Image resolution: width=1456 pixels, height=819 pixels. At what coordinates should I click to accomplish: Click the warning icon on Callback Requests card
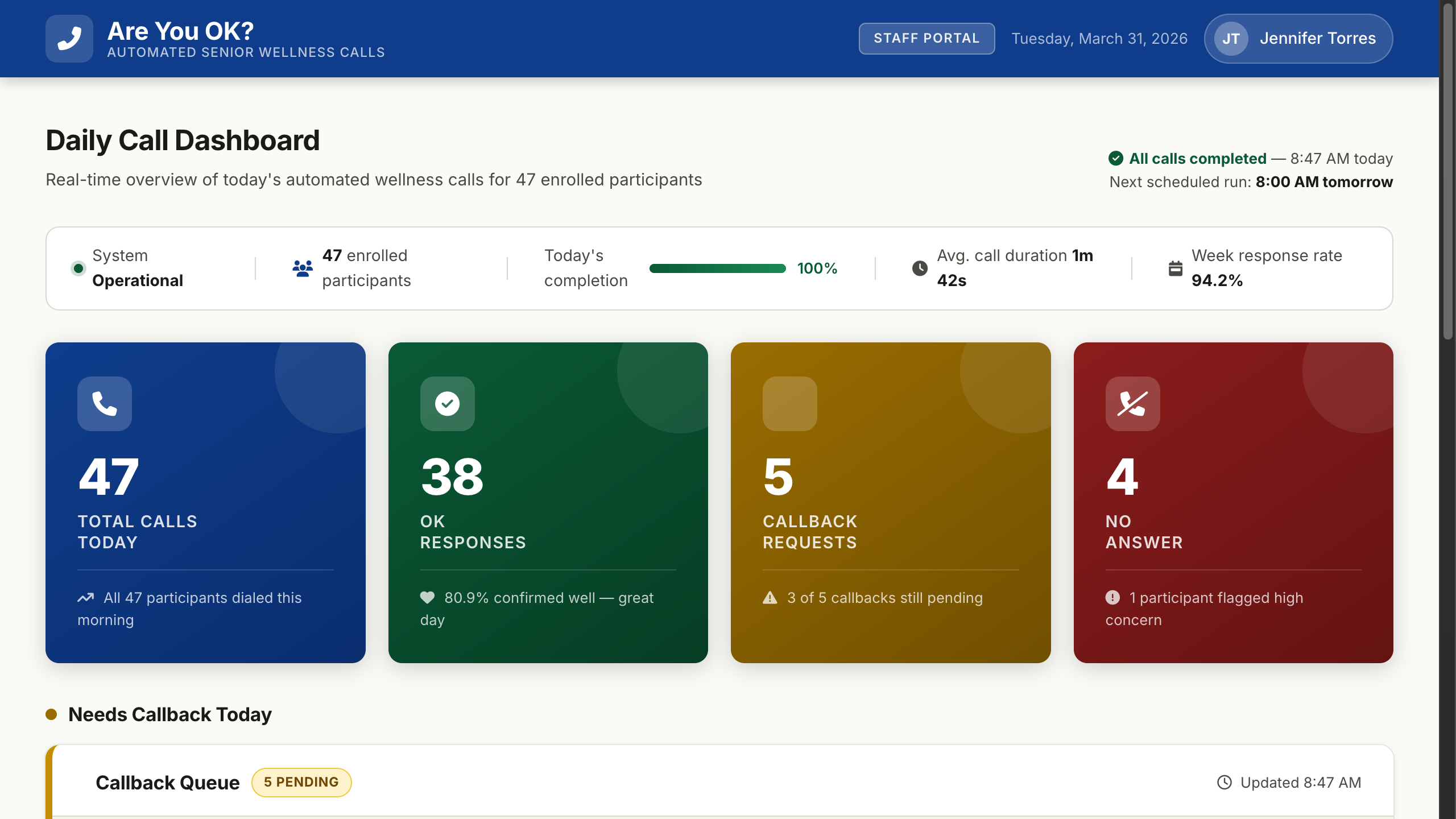pos(770,598)
